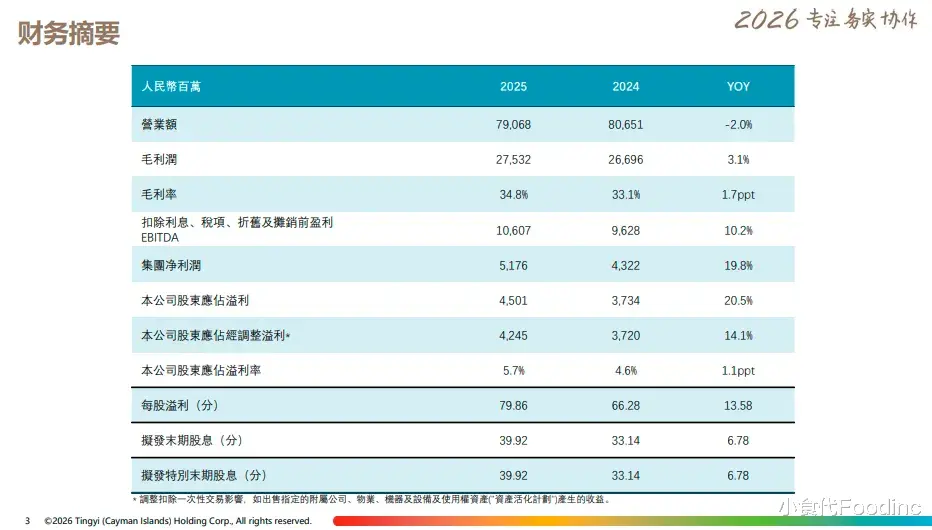The image size is (932, 530).
Task: Click the footnote about 資產活化計劃
Action: click(x=371, y=500)
